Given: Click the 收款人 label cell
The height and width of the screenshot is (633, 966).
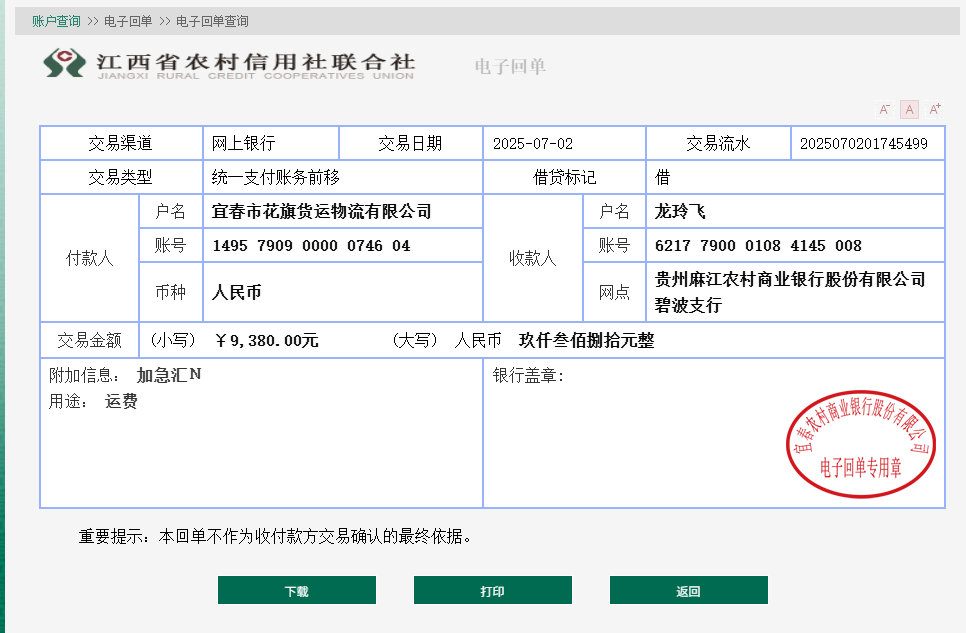Looking at the screenshot, I should [533, 258].
